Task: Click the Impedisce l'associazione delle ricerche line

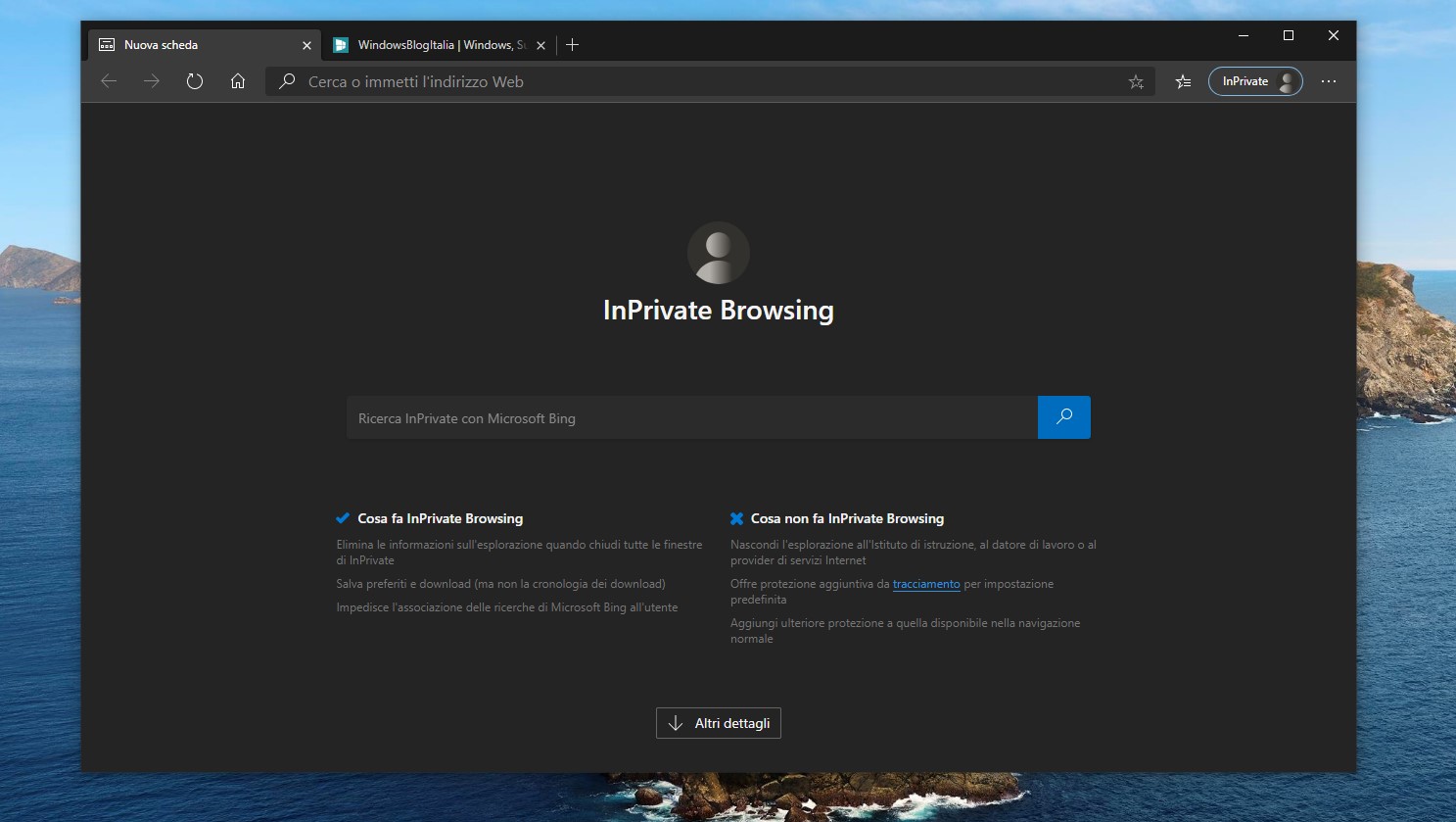Action: point(507,607)
